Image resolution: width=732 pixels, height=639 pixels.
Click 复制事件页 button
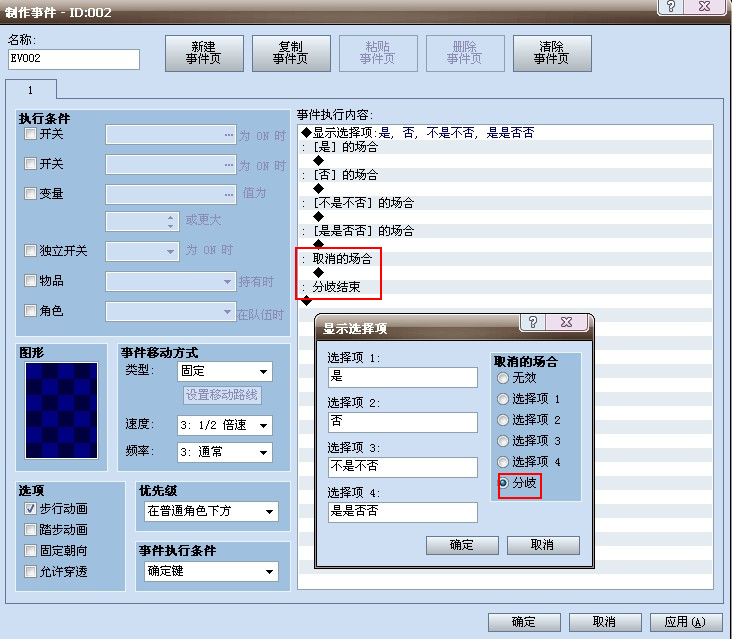[x=291, y=53]
